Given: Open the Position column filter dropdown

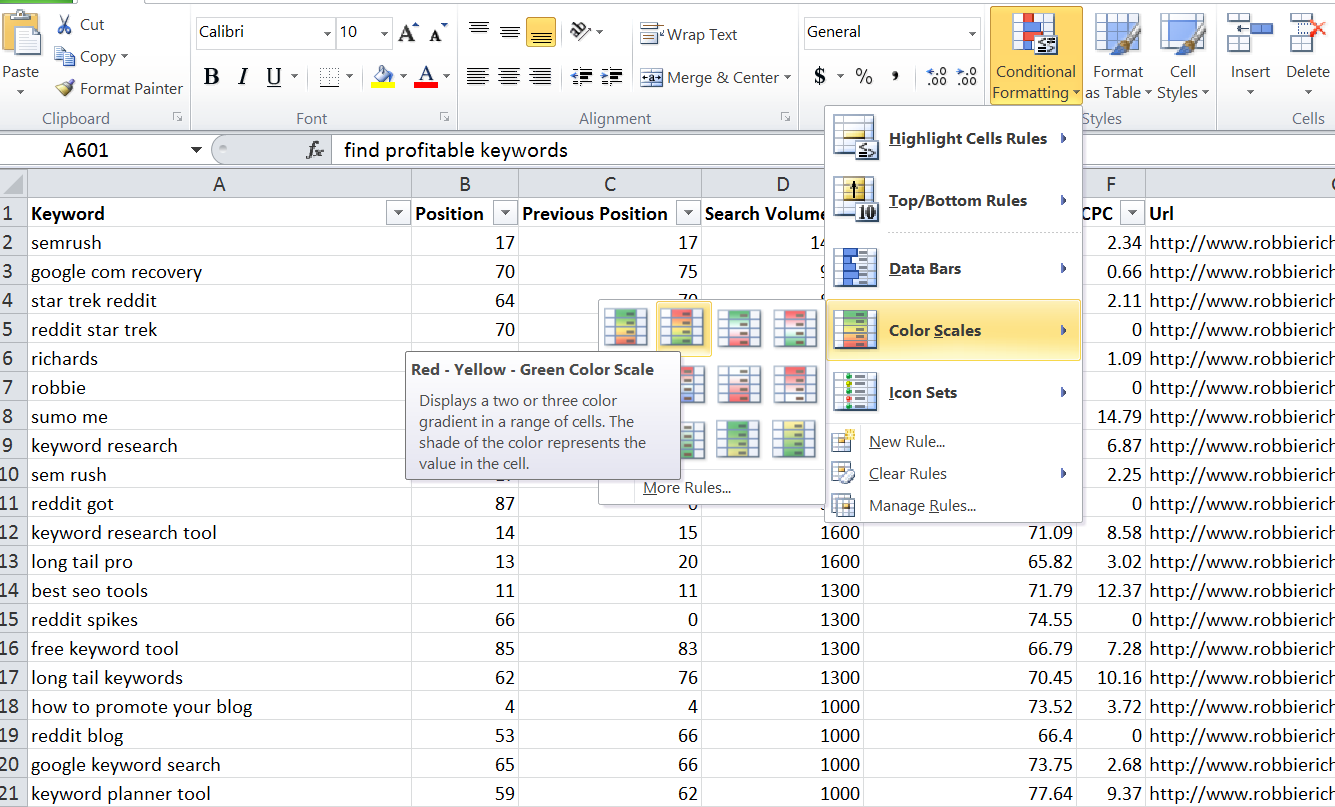Looking at the screenshot, I should point(505,213).
